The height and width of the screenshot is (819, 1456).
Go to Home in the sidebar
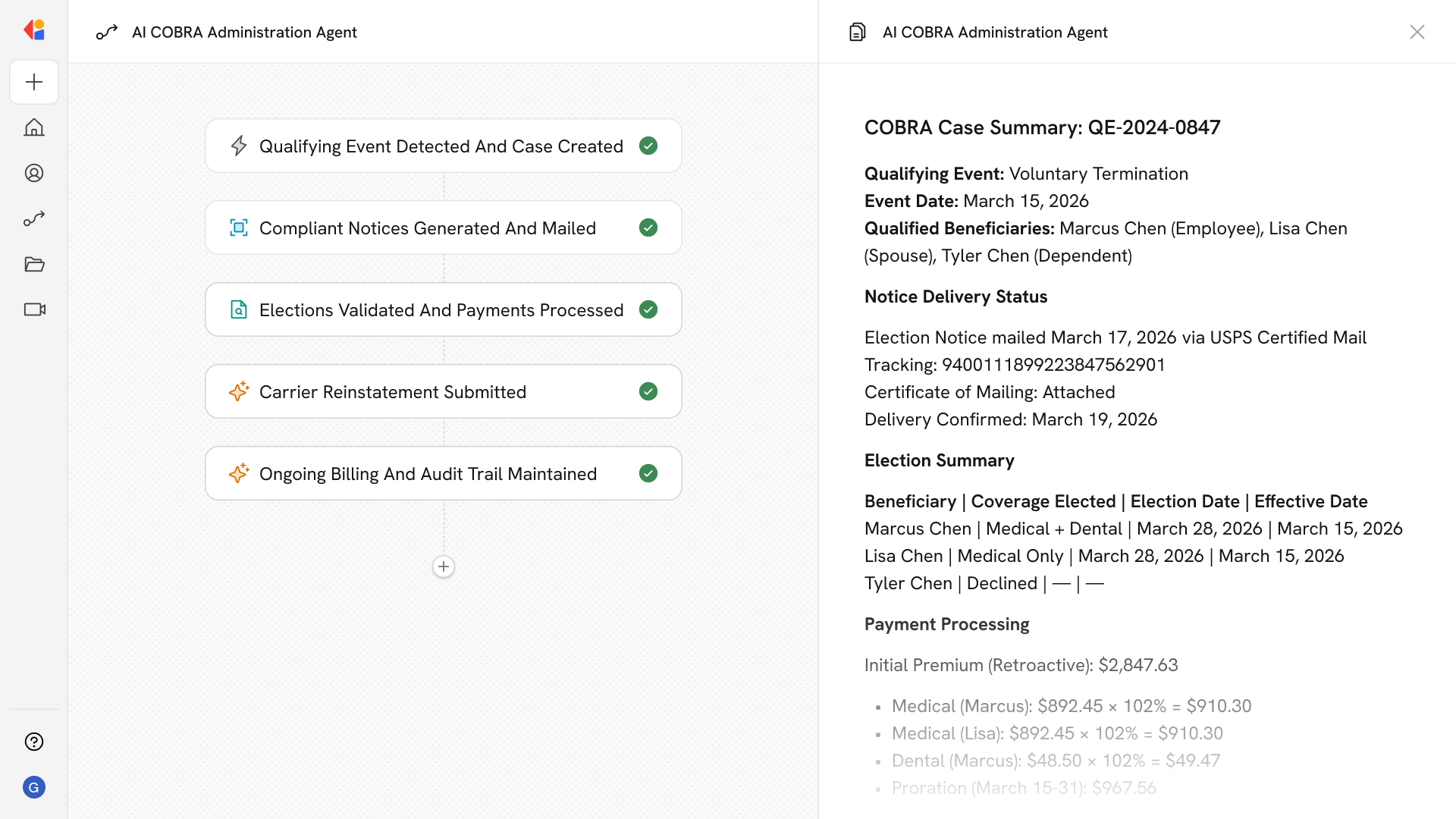[x=34, y=127]
